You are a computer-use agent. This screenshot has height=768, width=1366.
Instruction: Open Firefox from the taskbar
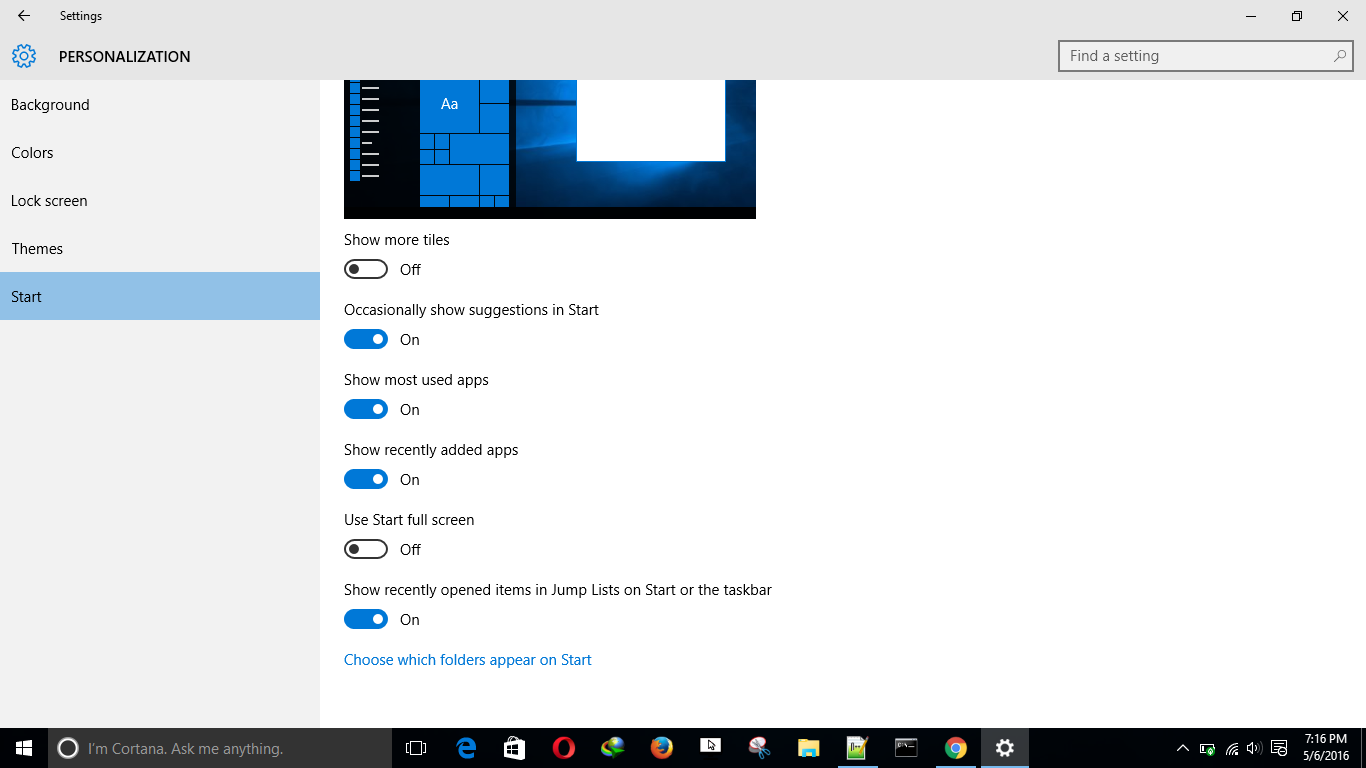pos(661,748)
